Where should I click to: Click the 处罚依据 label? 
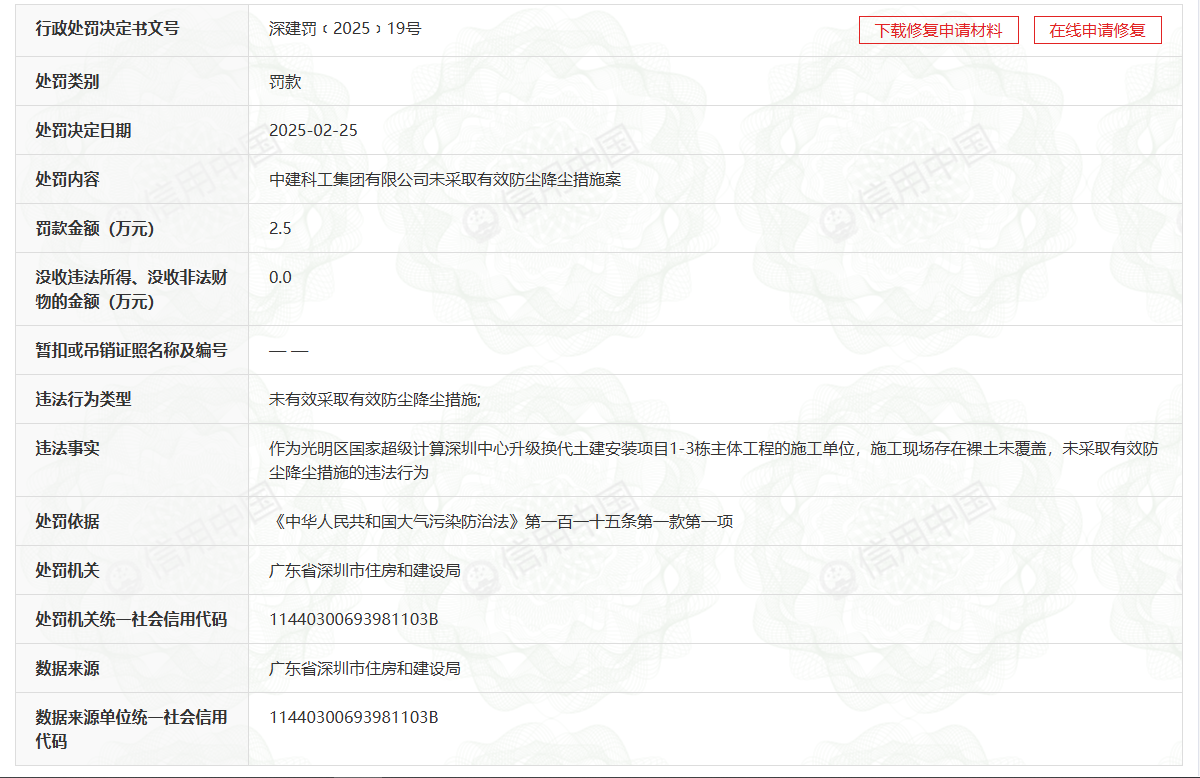(67, 521)
